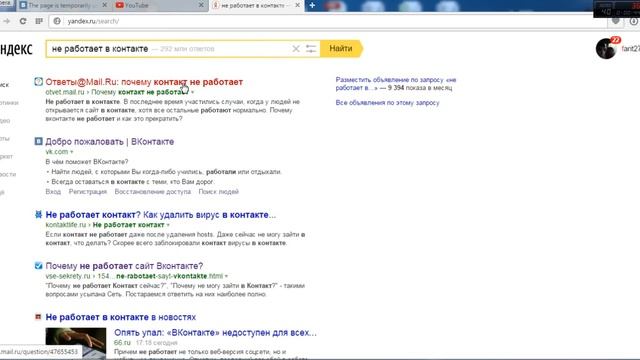Click 'Разместить объявление по запросу' link

(x=396, y=84)
